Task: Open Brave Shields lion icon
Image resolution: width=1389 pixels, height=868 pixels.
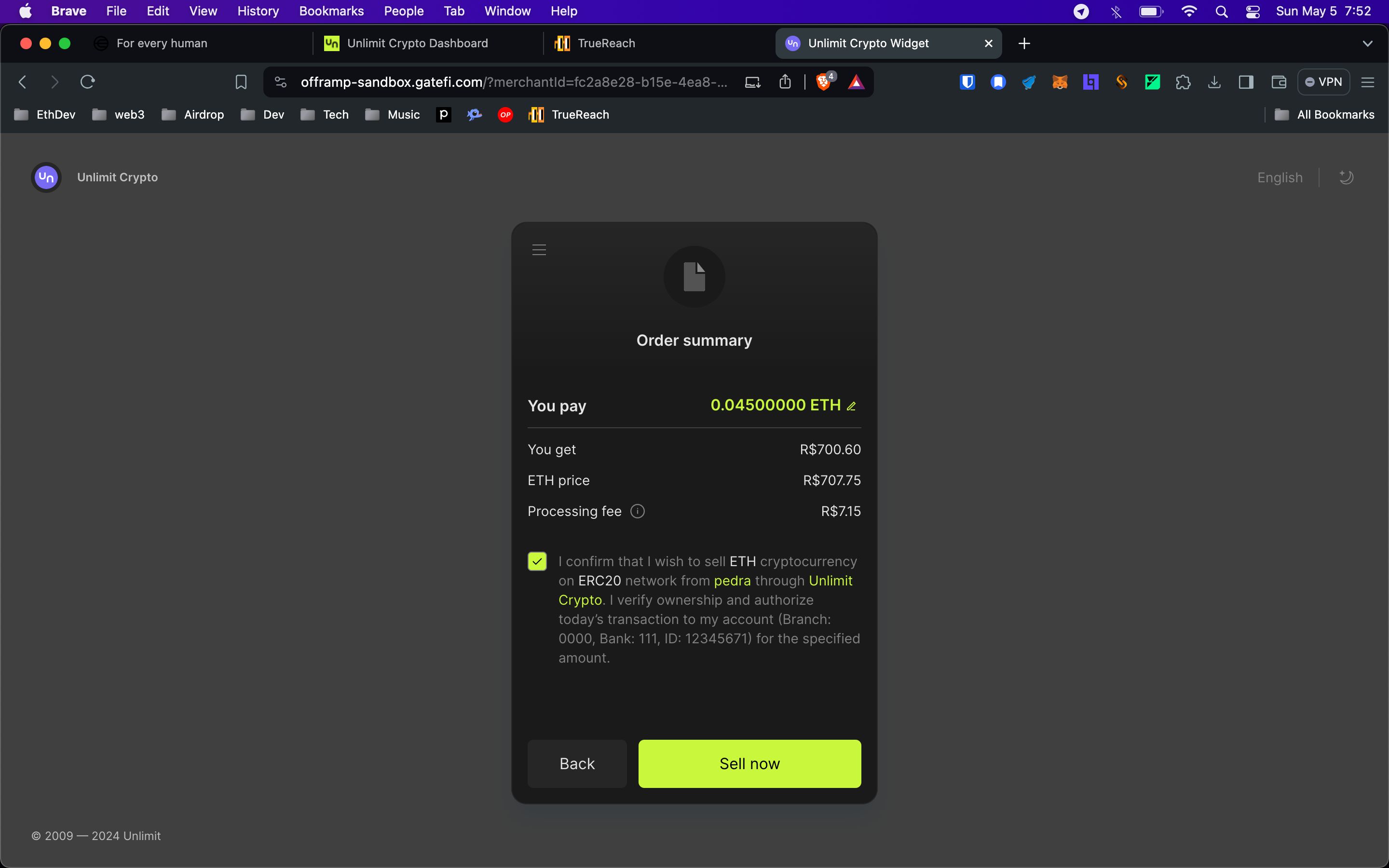Action: [824, 82]
